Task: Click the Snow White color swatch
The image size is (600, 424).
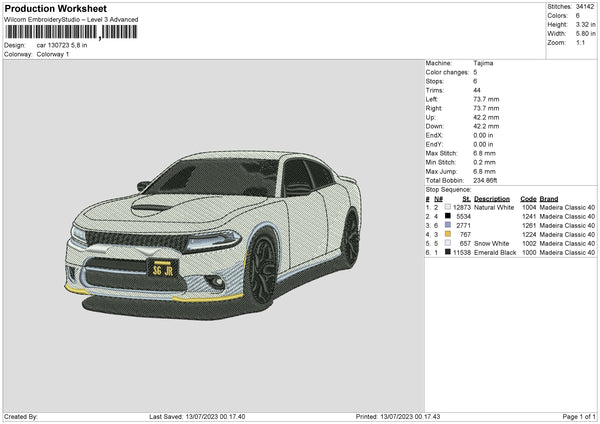Action: (446, 243)
